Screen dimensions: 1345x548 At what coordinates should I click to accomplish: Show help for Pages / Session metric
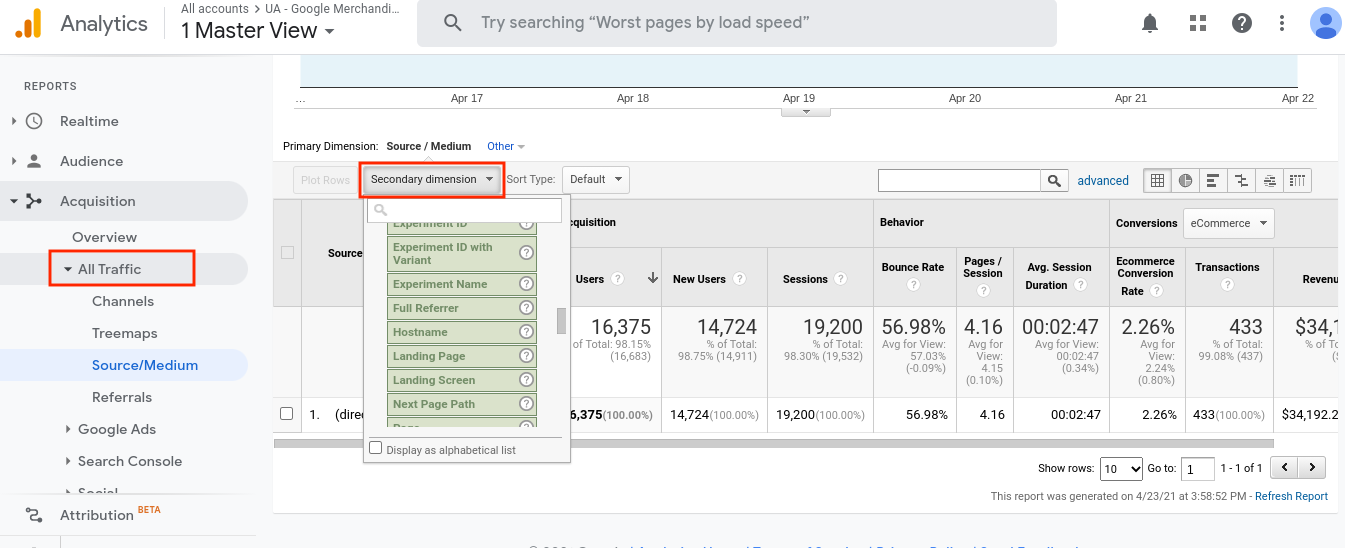coord(983,291)
